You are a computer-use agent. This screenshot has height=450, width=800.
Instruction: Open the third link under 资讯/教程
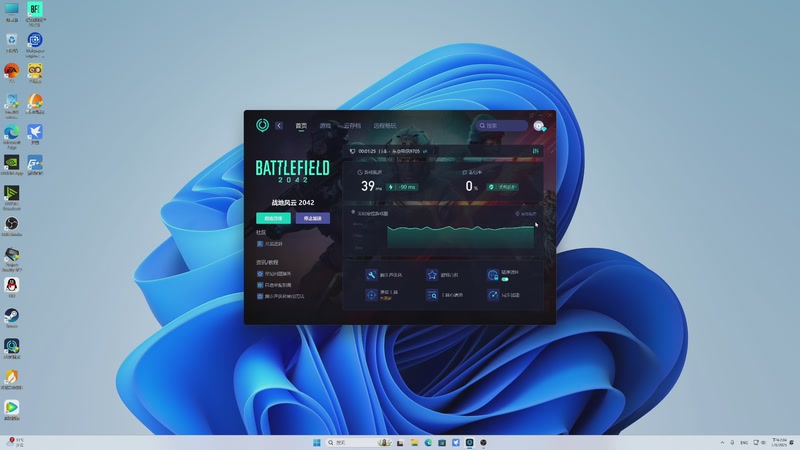point(281,296)
